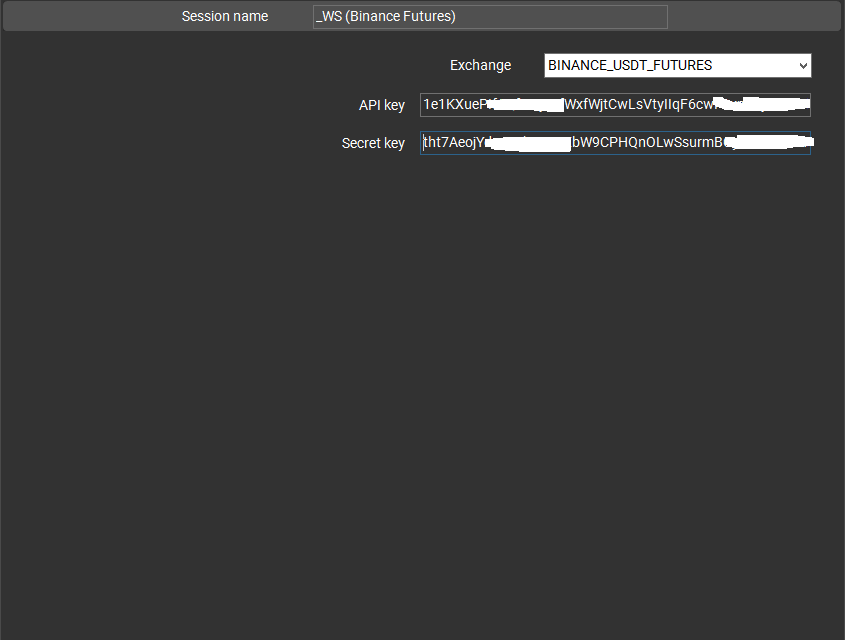
Task: Click the Exchange dropdown arrow chevron
Action: pyautogui.click(x=803, y=66)
